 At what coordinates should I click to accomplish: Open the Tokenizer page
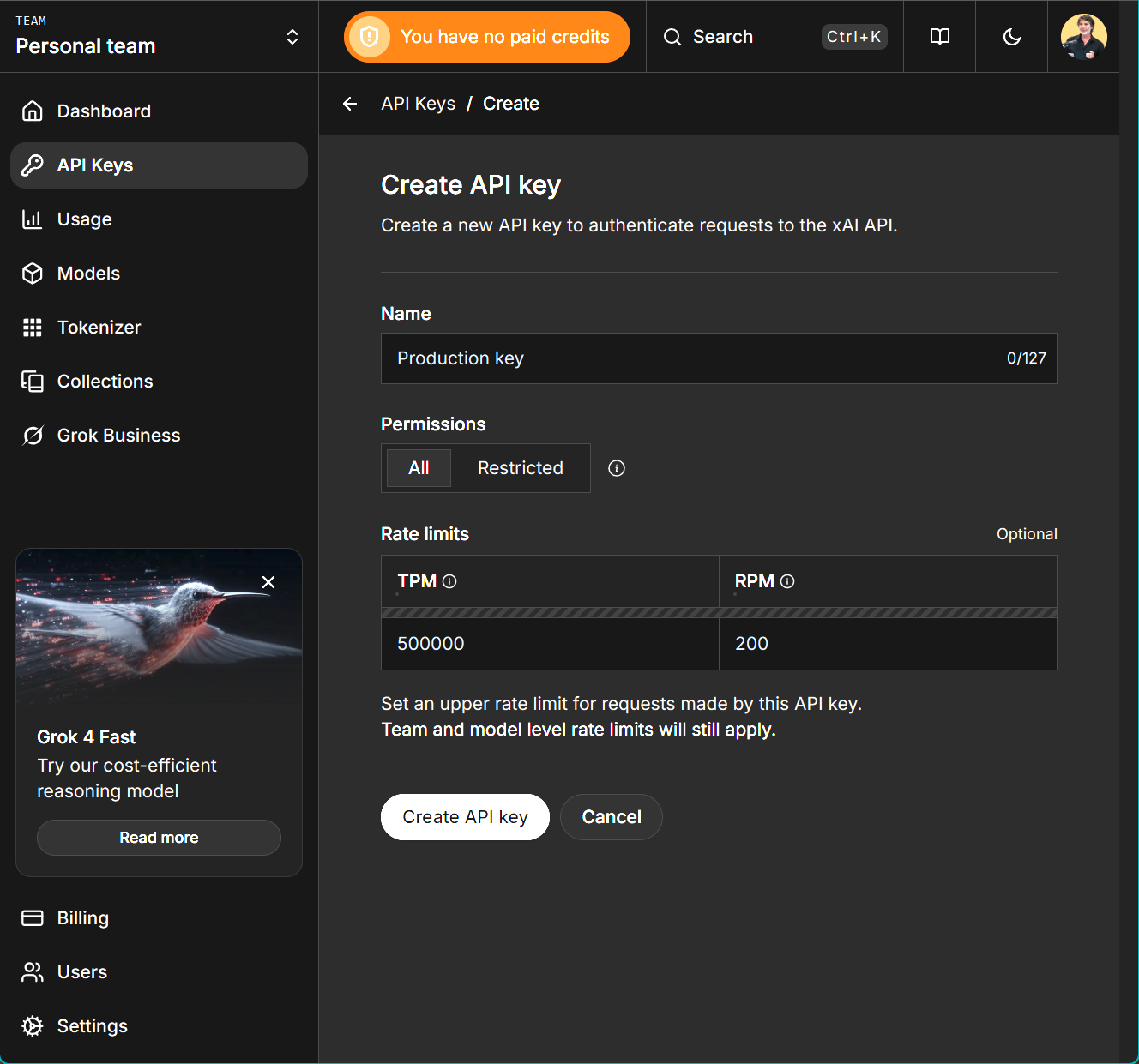pos(99,328)
